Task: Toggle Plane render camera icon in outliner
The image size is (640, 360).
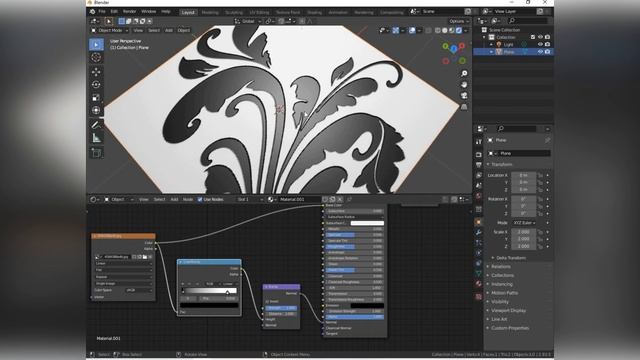Action: click(547, 52)
